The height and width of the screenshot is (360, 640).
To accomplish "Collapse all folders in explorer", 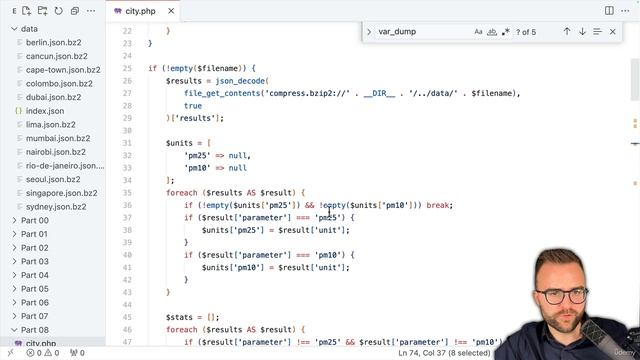I will [75, 11].
